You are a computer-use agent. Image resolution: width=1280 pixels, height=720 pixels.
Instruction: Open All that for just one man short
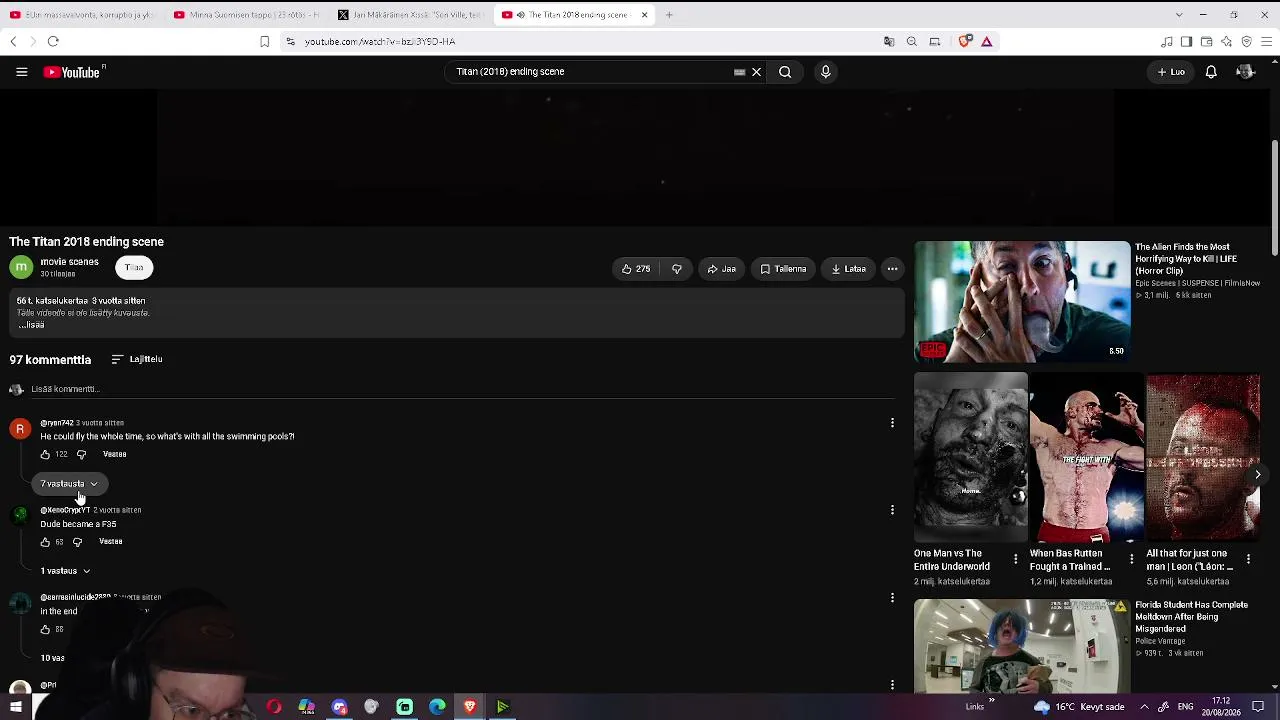point(1203,458)
